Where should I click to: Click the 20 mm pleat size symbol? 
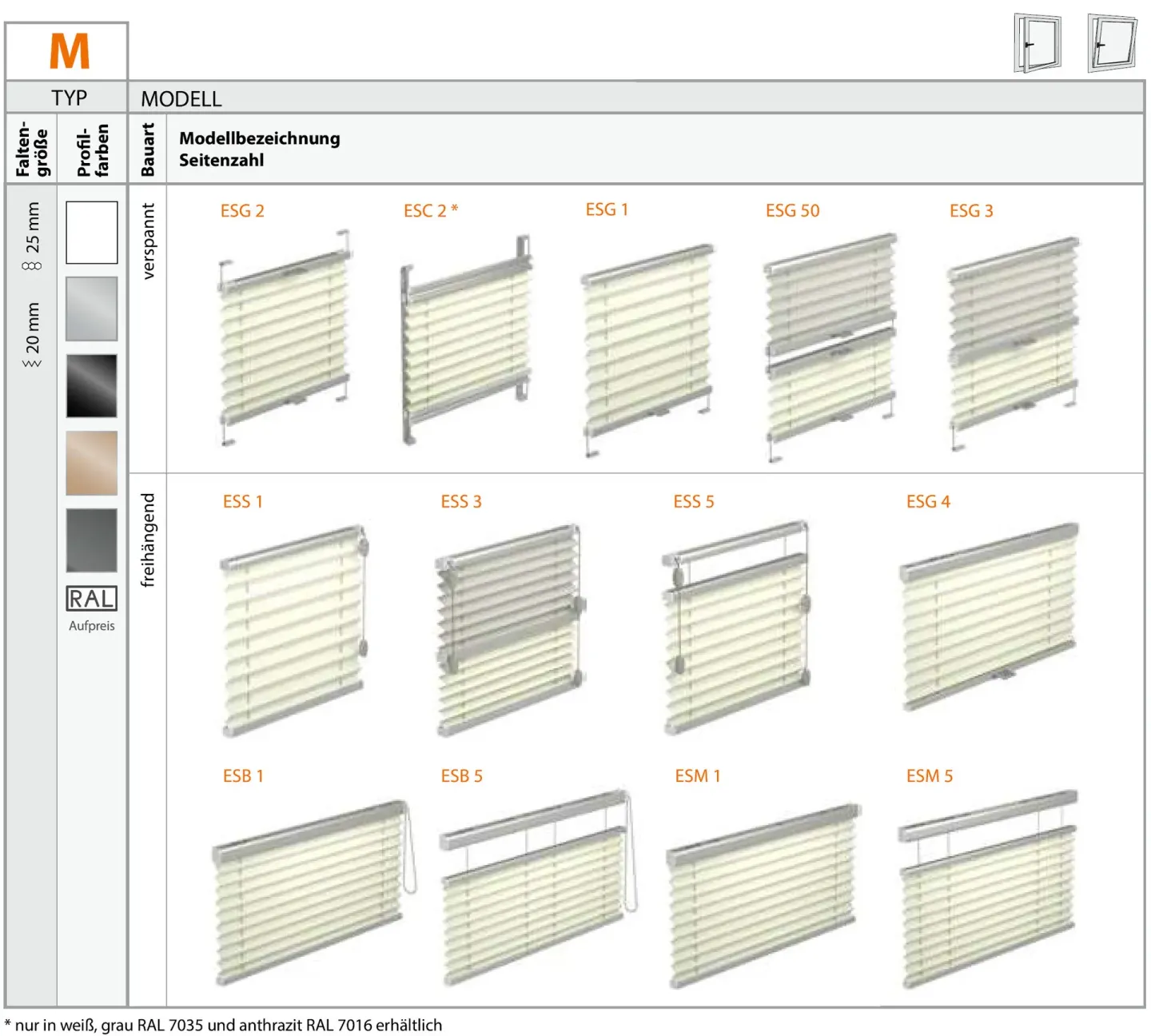pos(32,364)
